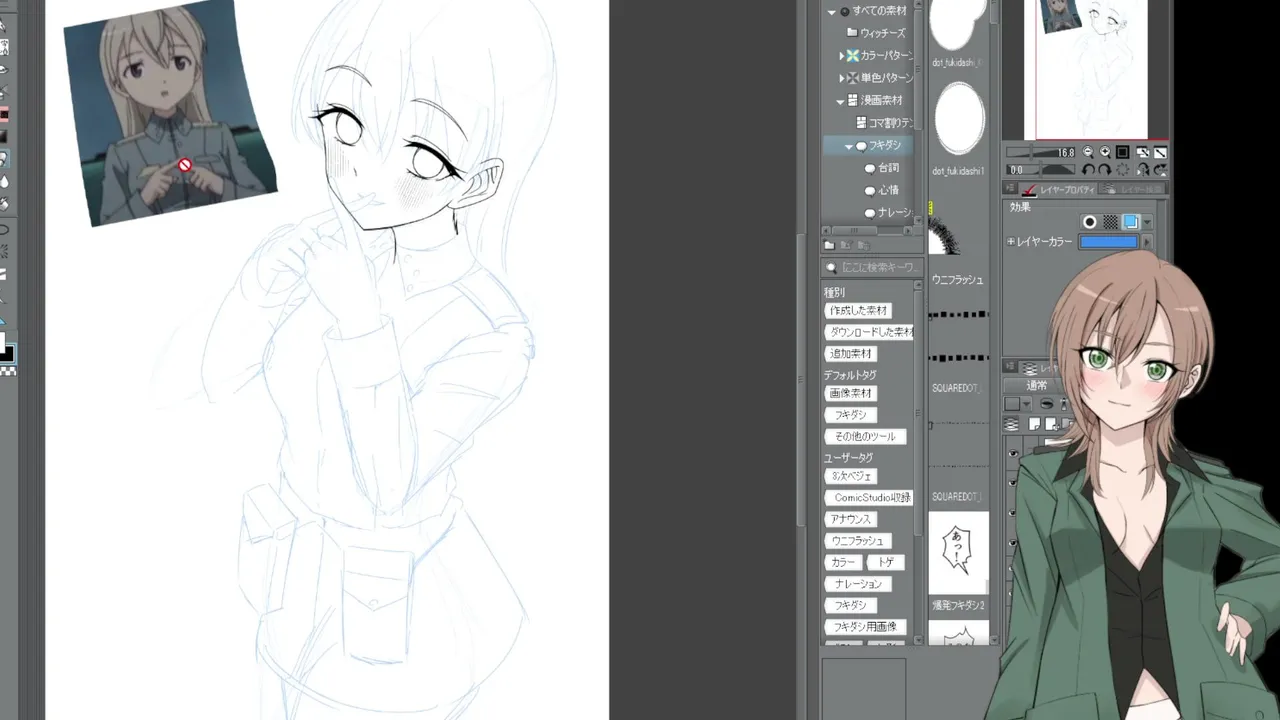This screenshot has width=1280, height=720.
Task: Select the 爆発フキダシ2 balloon material thumbnail
Action: click(x=959, y=553)
